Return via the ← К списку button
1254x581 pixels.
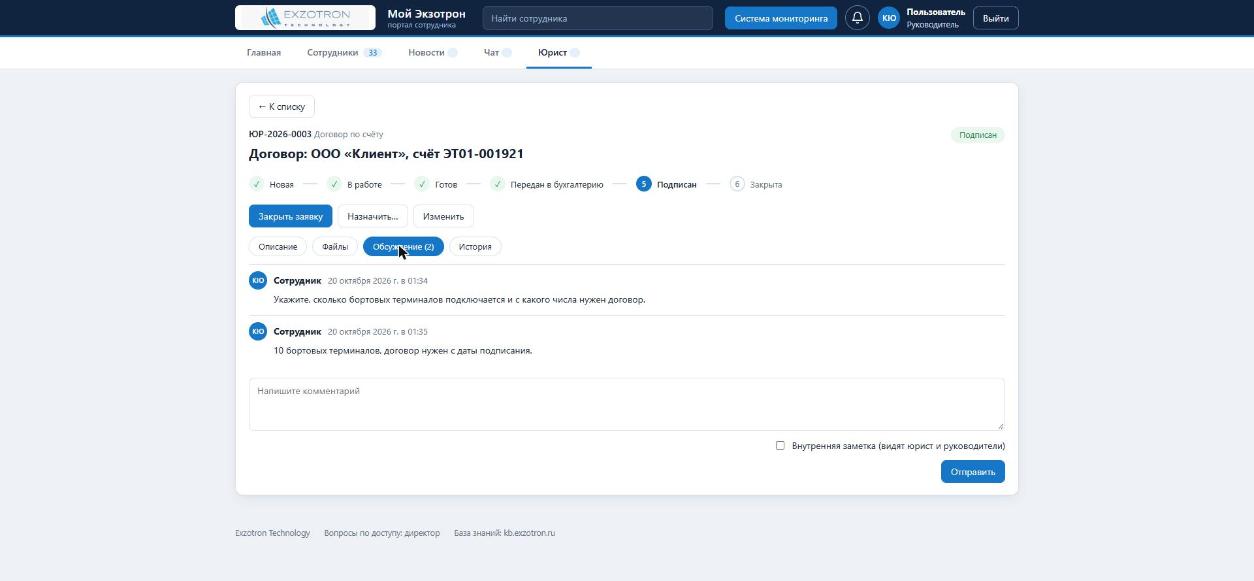tap(282, 106)
